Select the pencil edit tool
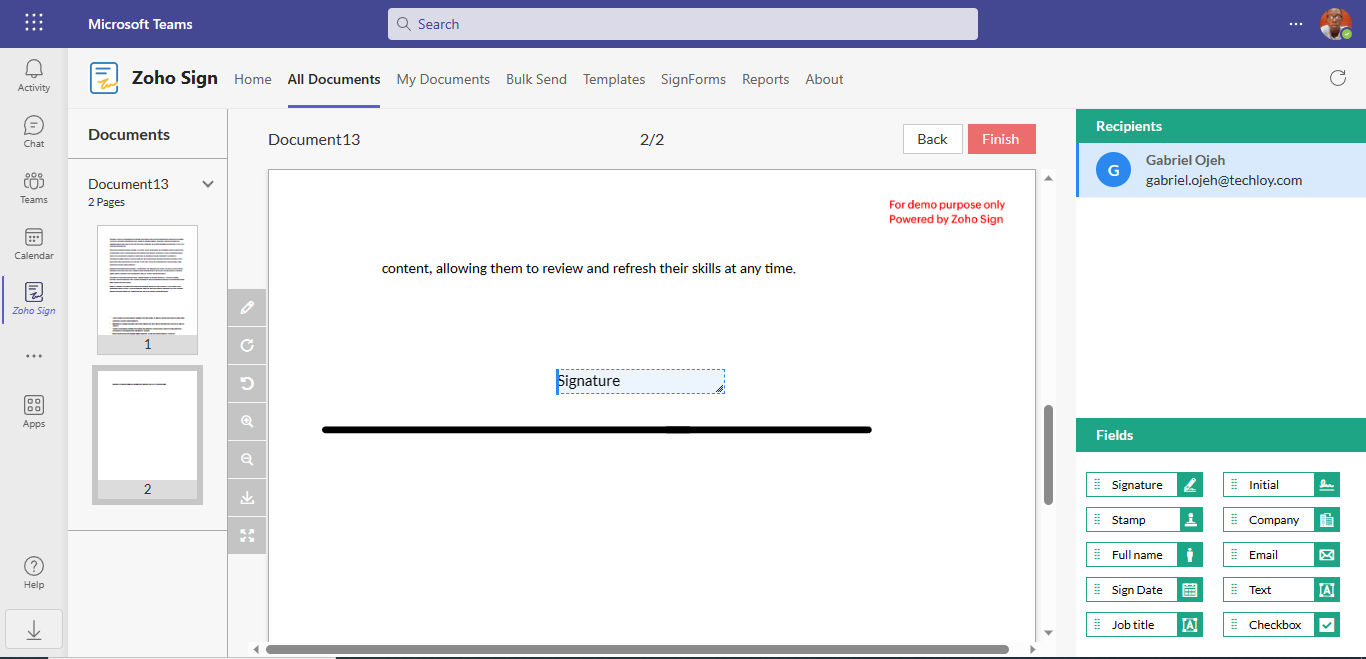1366x659 pixels. click(247, 308)
